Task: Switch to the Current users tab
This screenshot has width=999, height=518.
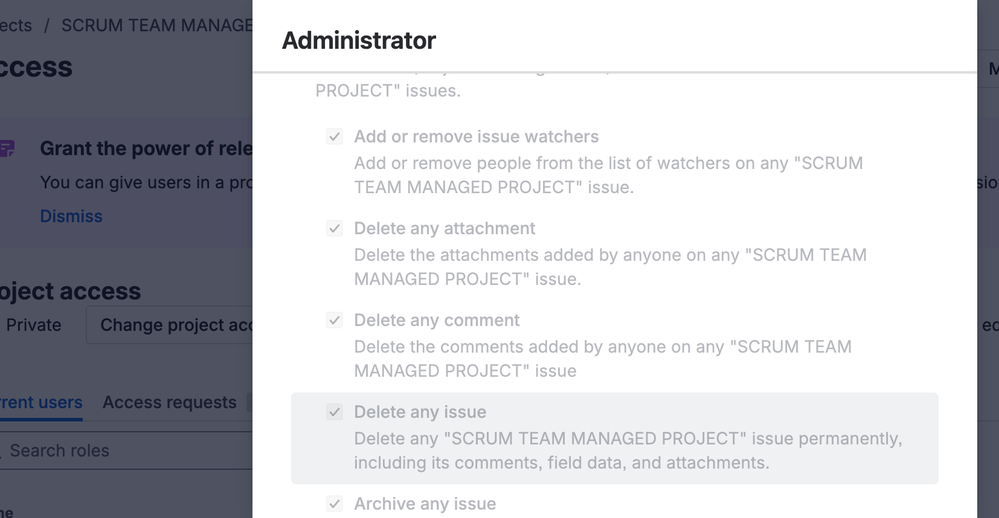Action: [x=40, y=402]
